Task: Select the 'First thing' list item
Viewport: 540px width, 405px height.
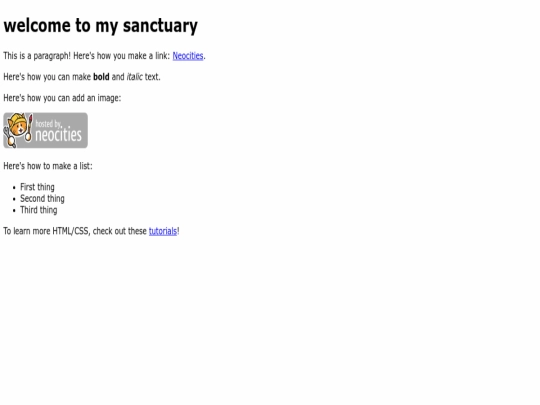Action: (x=37, y=187)
